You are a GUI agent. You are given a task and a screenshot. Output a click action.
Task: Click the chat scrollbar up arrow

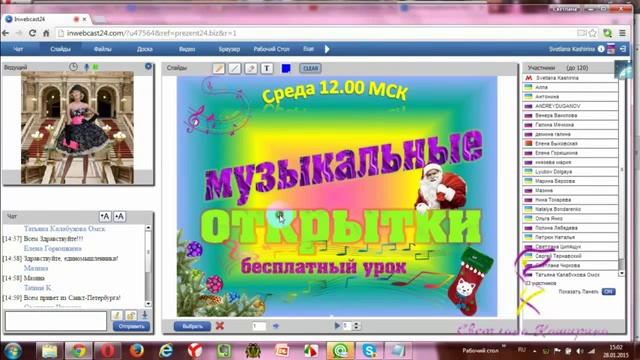pyautogui.click(x=148, y=228)
